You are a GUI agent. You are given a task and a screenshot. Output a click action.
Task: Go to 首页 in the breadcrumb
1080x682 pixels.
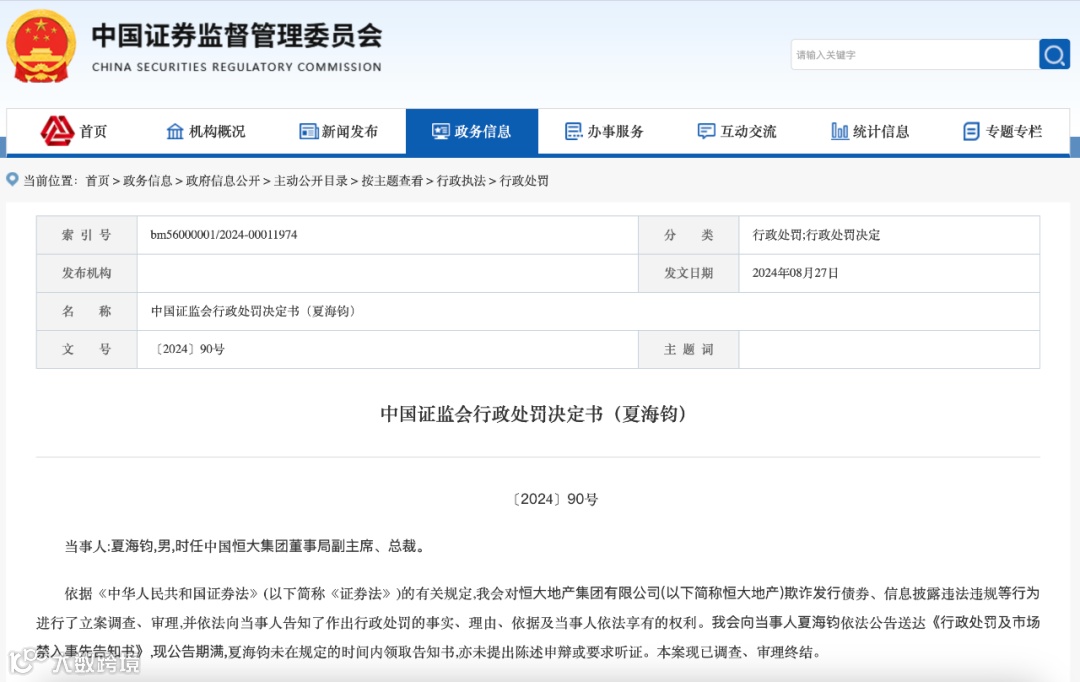pyautogui.click(x=97, y=180)
